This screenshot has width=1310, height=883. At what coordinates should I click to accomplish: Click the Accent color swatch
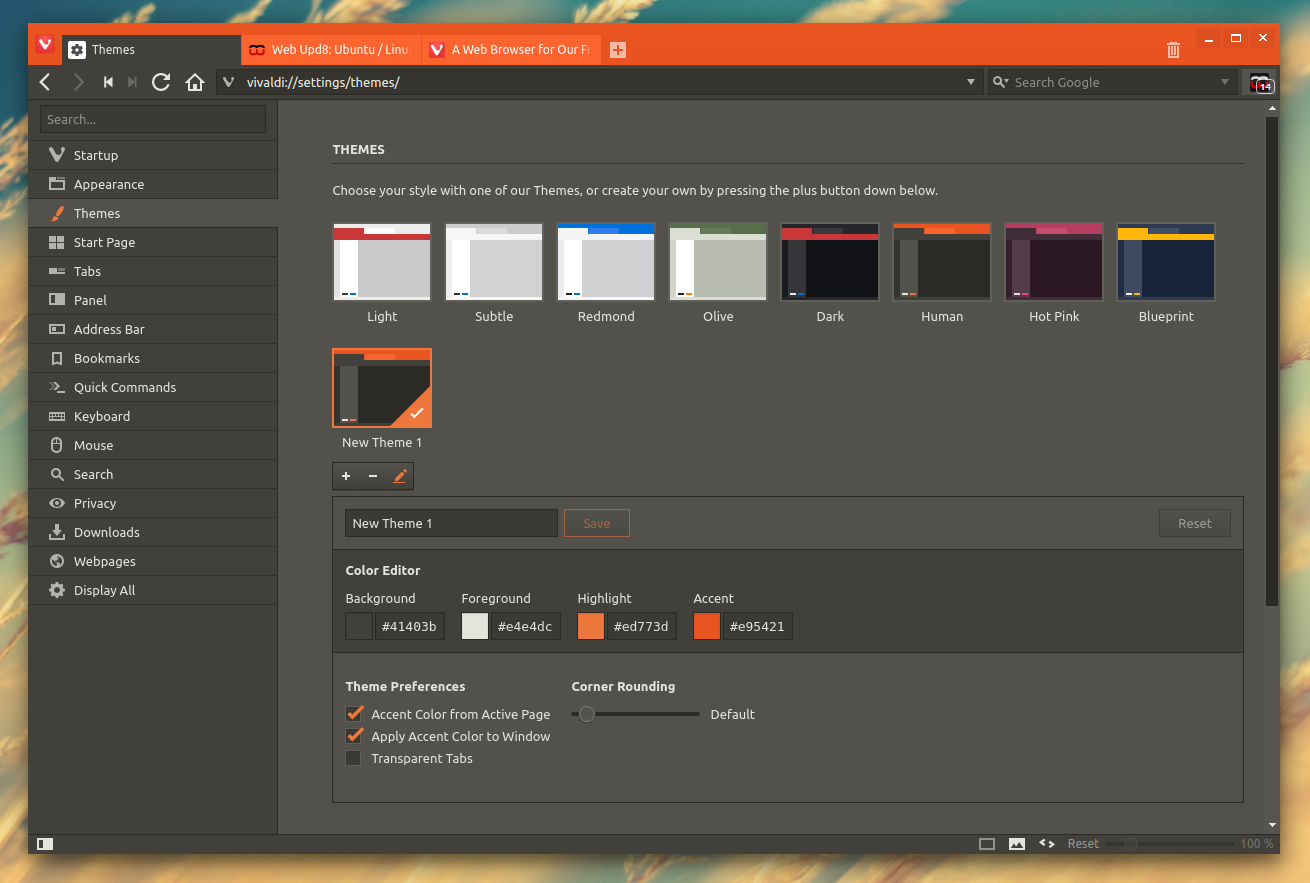click(x=707, y=627)
